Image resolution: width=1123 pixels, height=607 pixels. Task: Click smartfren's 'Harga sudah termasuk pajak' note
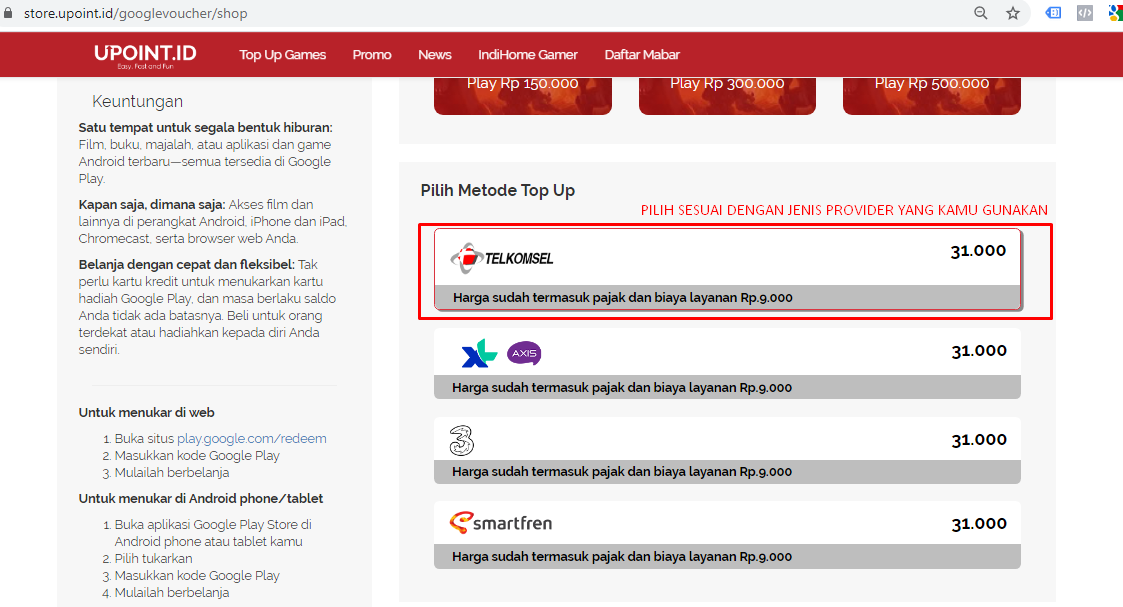coord(622,556)
